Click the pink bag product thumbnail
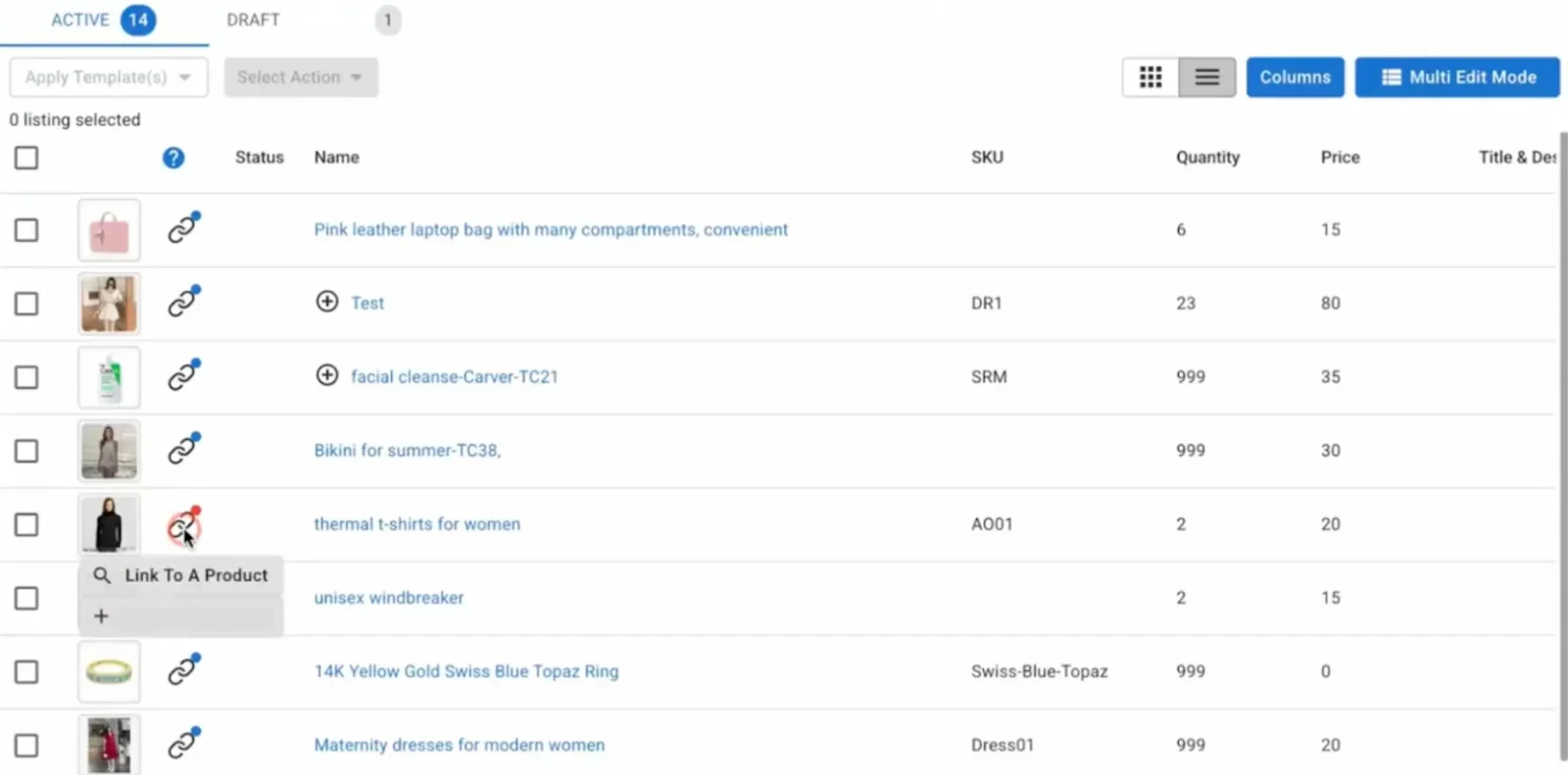 tap(109, 230)
